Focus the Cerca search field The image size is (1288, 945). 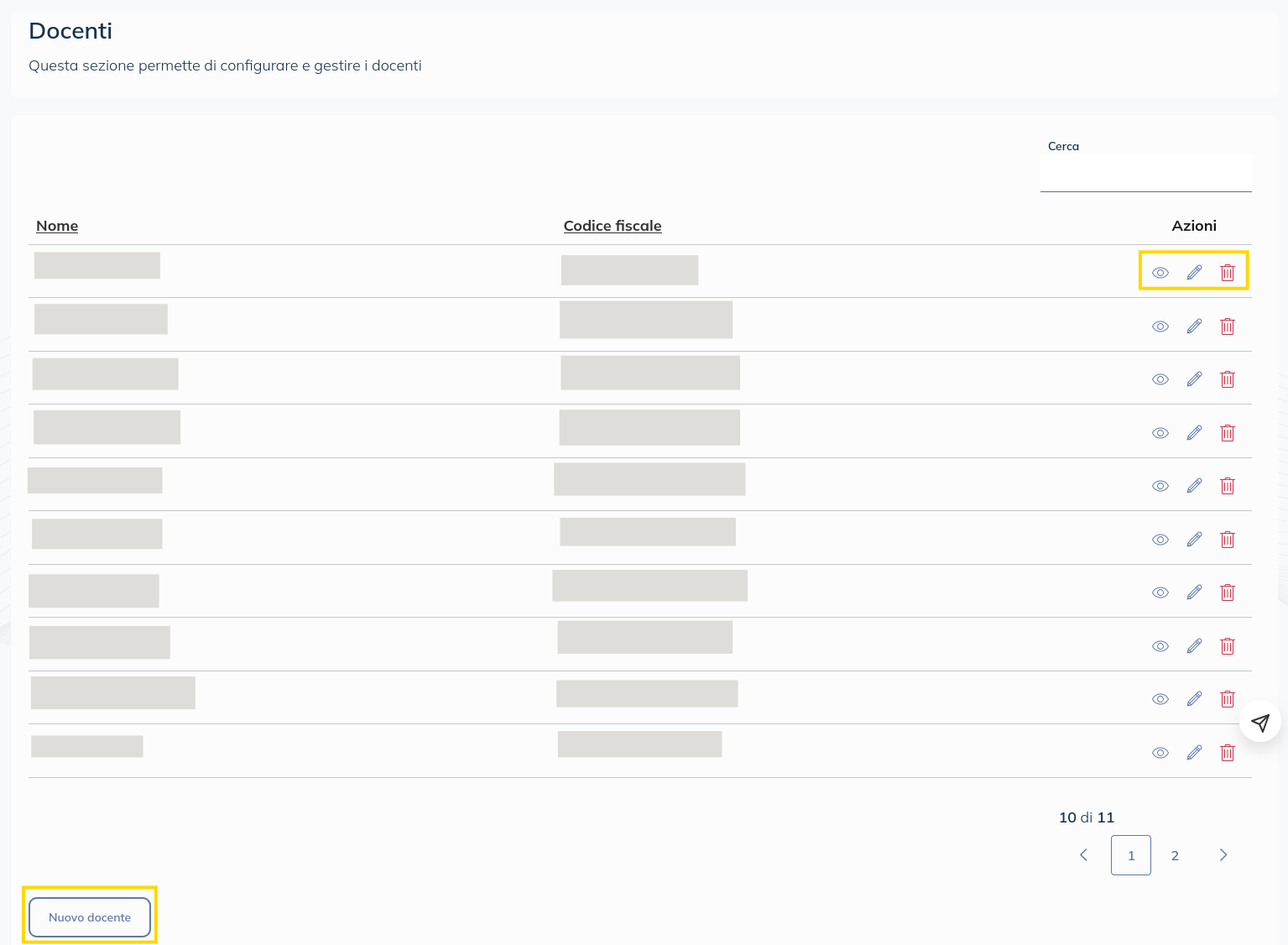[x=1145, y=175]
